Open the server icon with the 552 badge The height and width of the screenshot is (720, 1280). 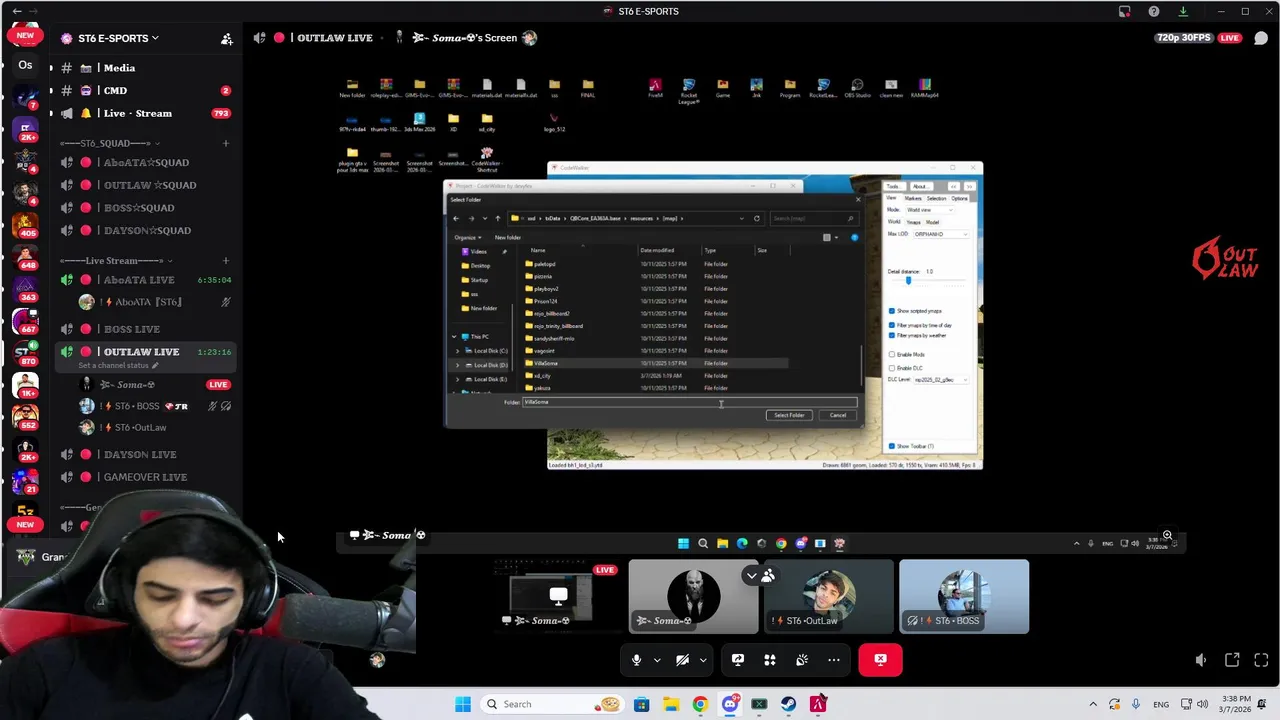[x=25, y=416]
